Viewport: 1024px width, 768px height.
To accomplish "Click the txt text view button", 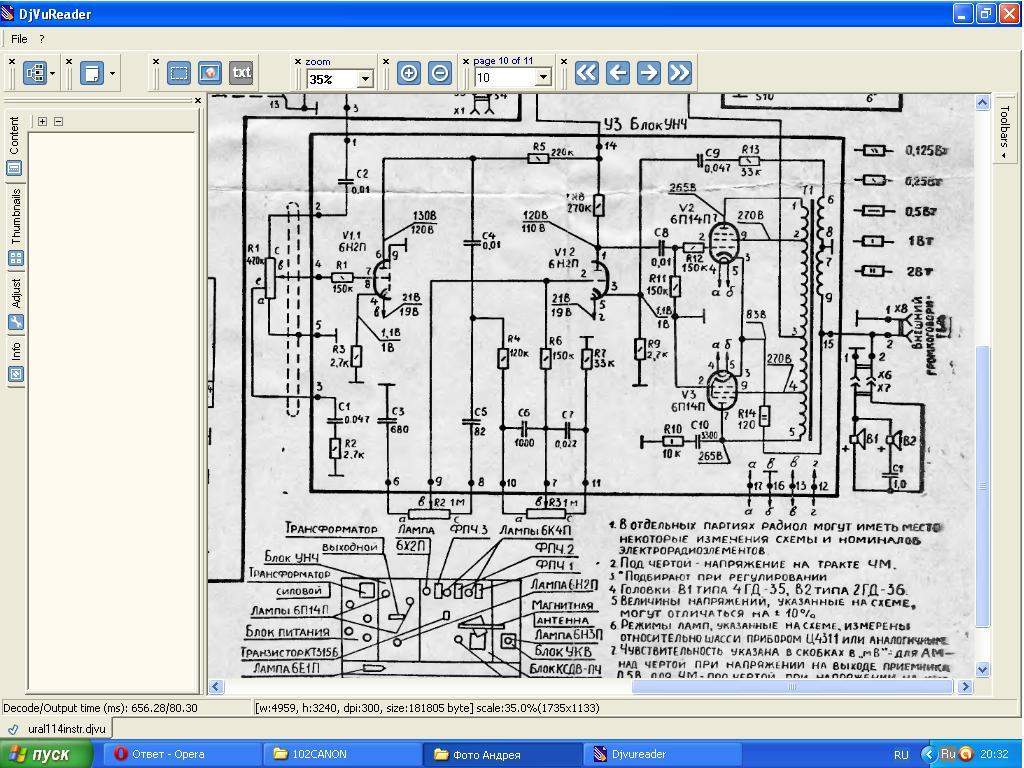I will [x=241, y=73].
